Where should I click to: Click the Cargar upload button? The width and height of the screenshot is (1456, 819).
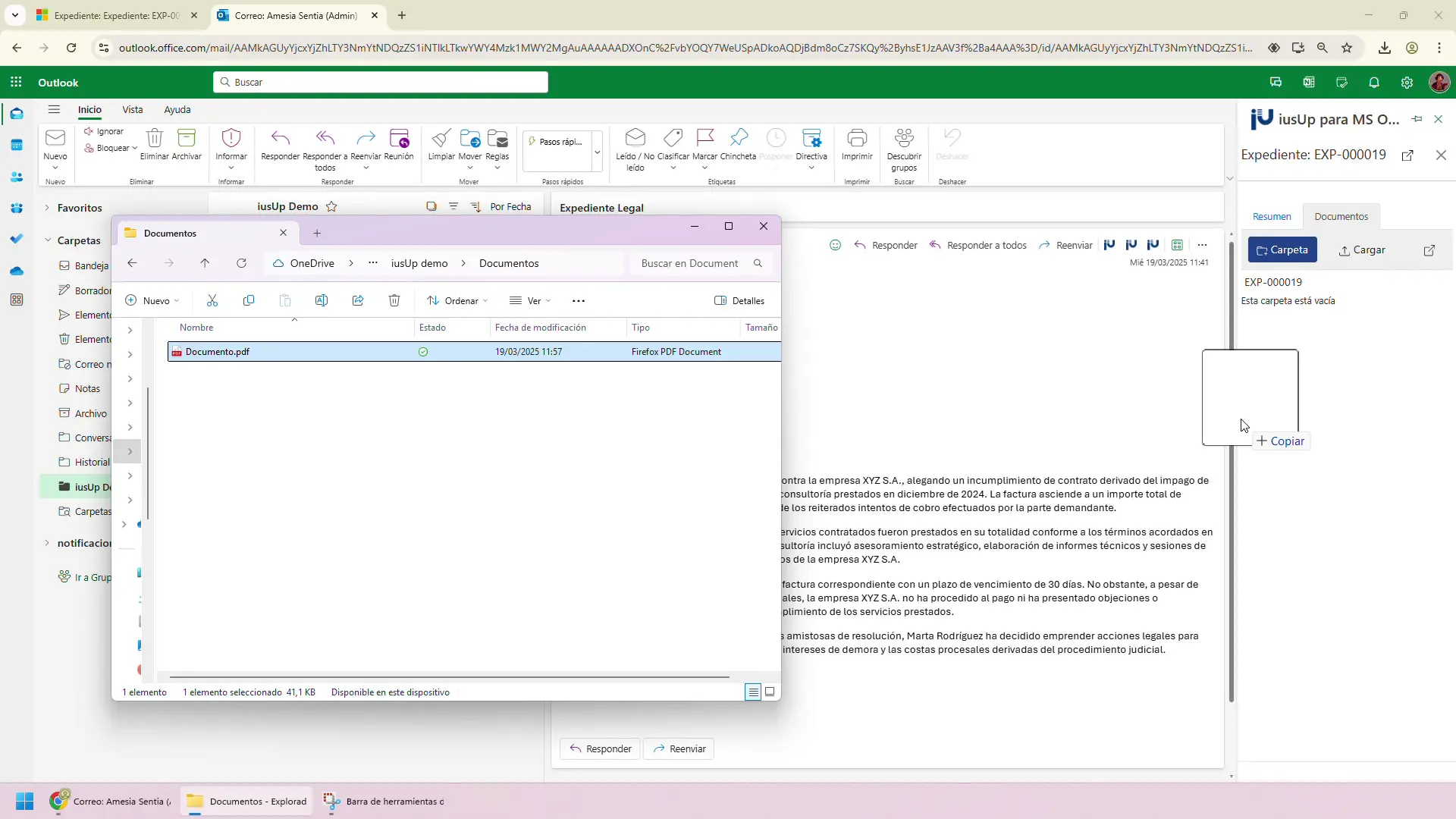click(1362, 250)
